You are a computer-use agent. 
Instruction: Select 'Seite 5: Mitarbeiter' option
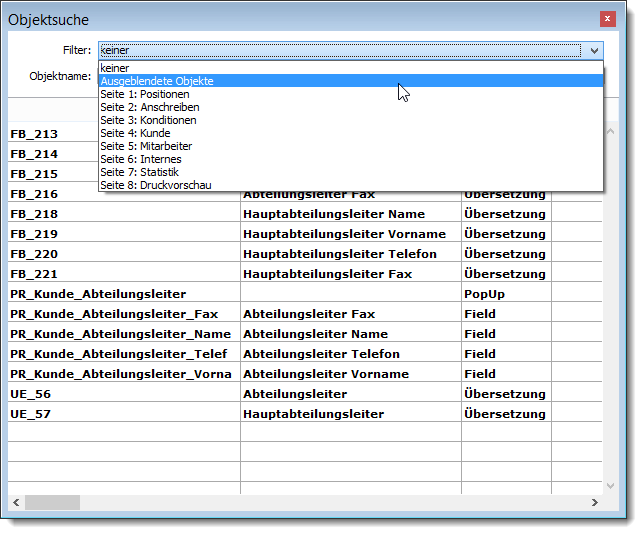tap(148, 146)
